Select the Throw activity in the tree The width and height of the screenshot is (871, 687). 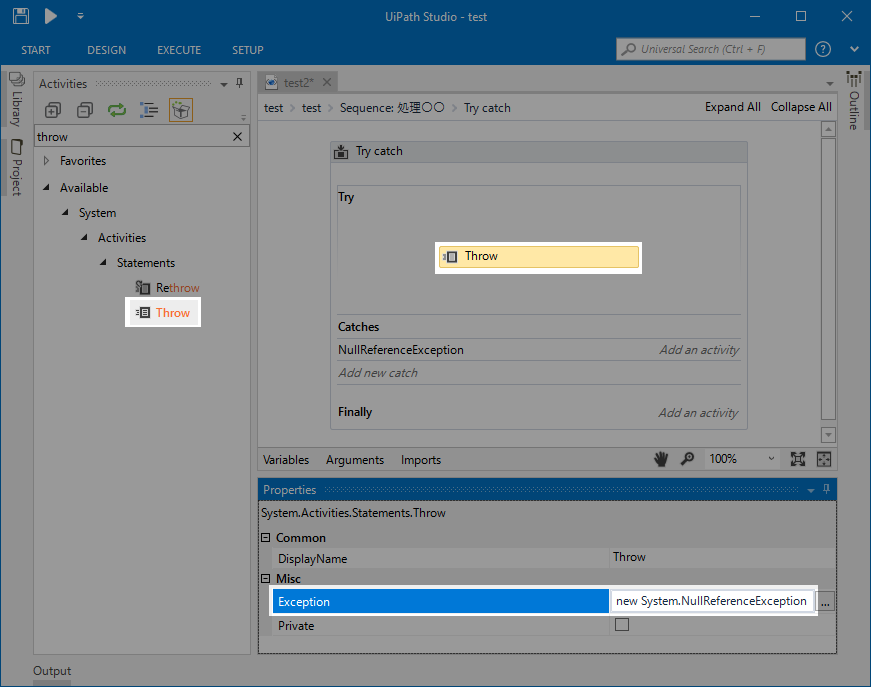coord(163,313)
